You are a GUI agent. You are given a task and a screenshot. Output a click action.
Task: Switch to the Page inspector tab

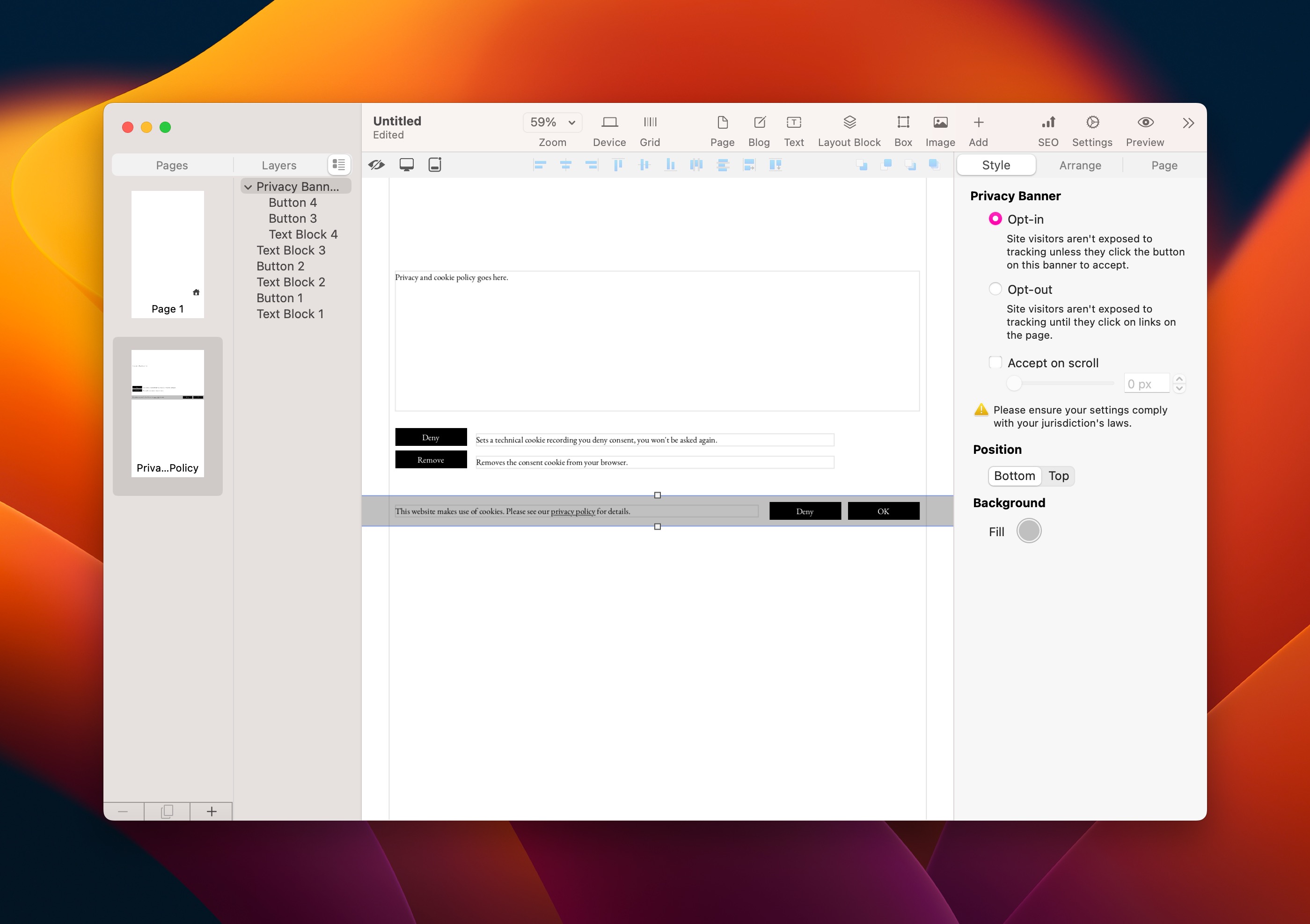click(1164, 166)
